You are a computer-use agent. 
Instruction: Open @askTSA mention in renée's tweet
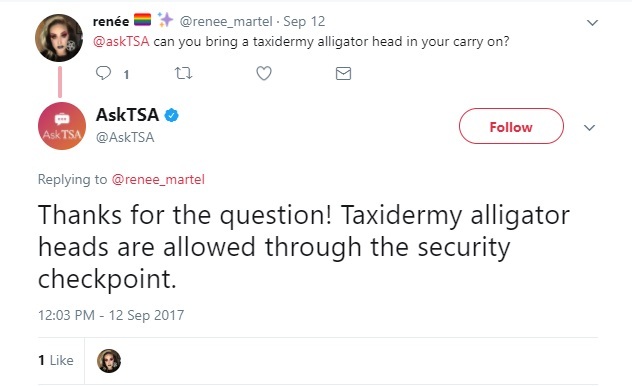(x=121, y=42)
